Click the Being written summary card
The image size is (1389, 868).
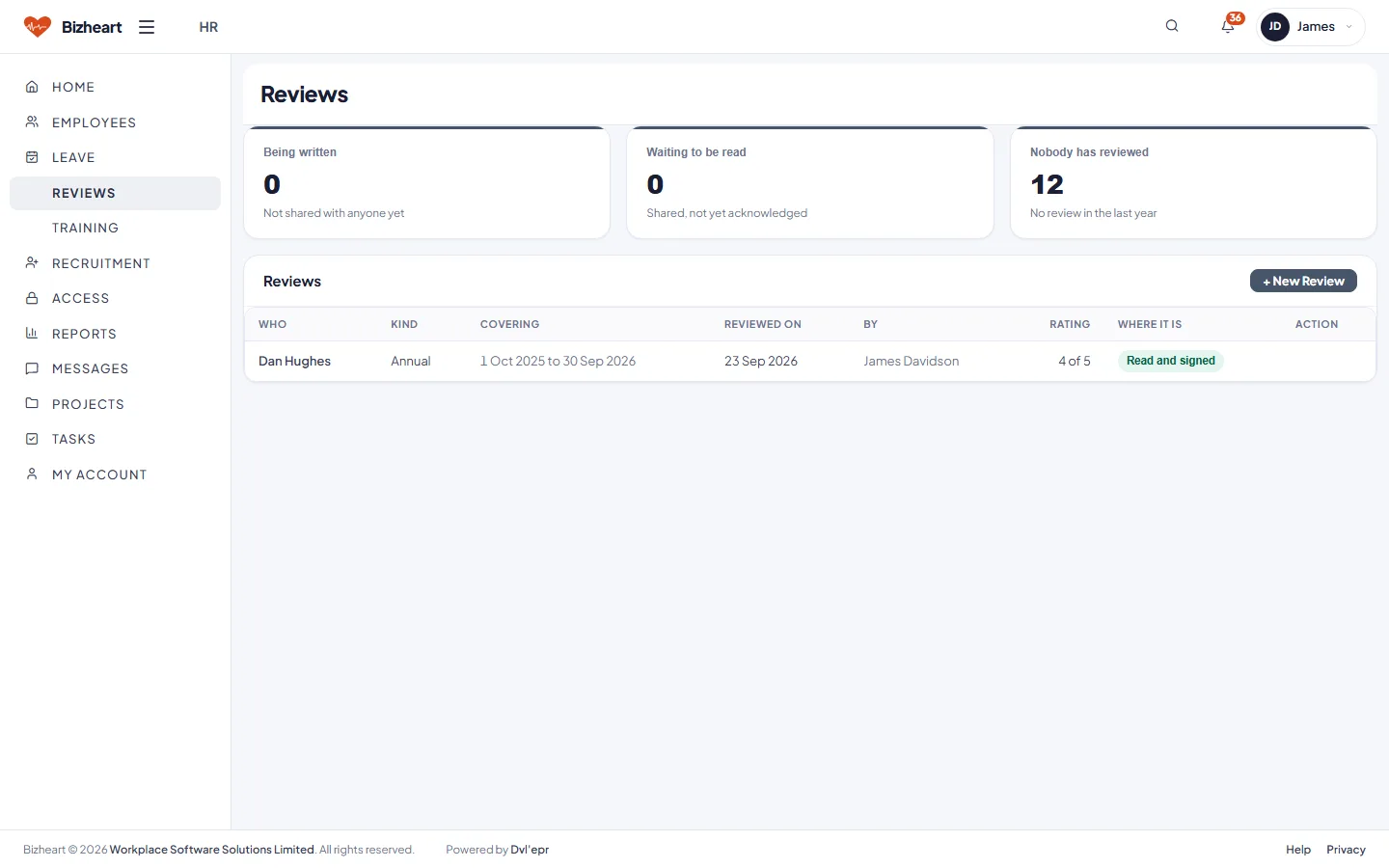coord(427,182)
